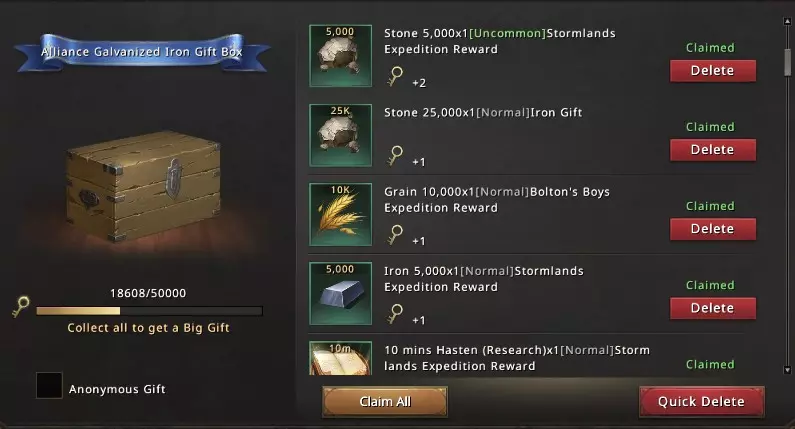Viewport: 795px width, 429px height.
Task: Delete the Iron 5,000 Stormlands reward
Action: click(x=713, y=308)
